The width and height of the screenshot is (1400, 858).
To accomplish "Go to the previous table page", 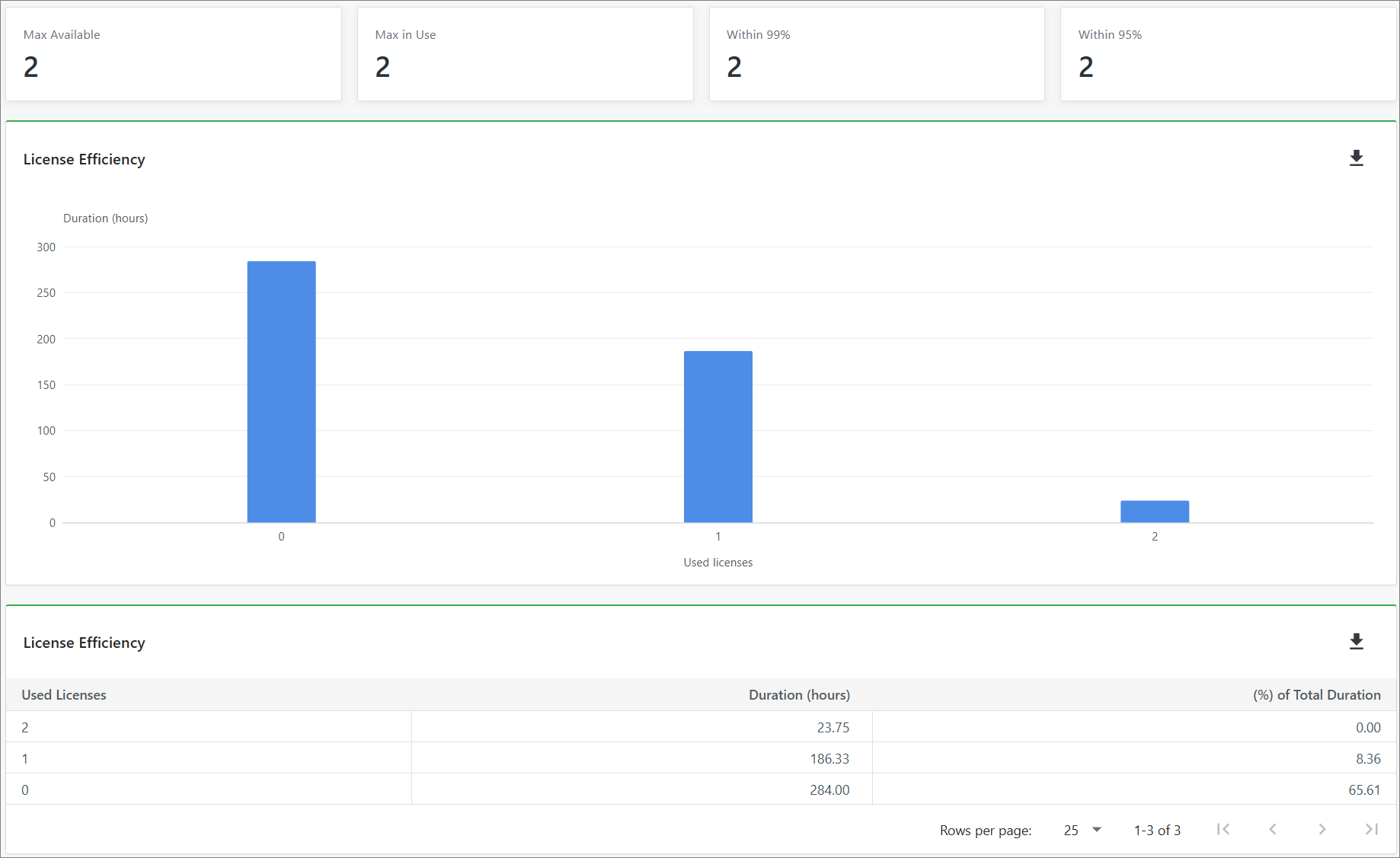I will [x=1273, y=829].
